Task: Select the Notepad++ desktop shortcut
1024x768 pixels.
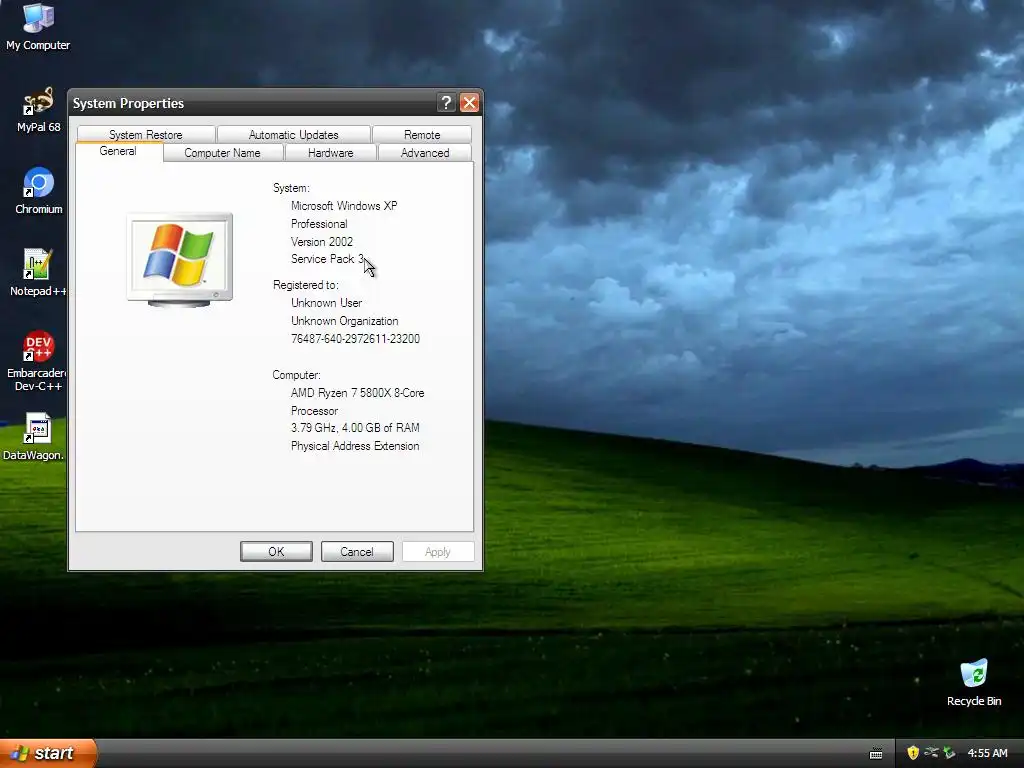Action: pos(38,272)
